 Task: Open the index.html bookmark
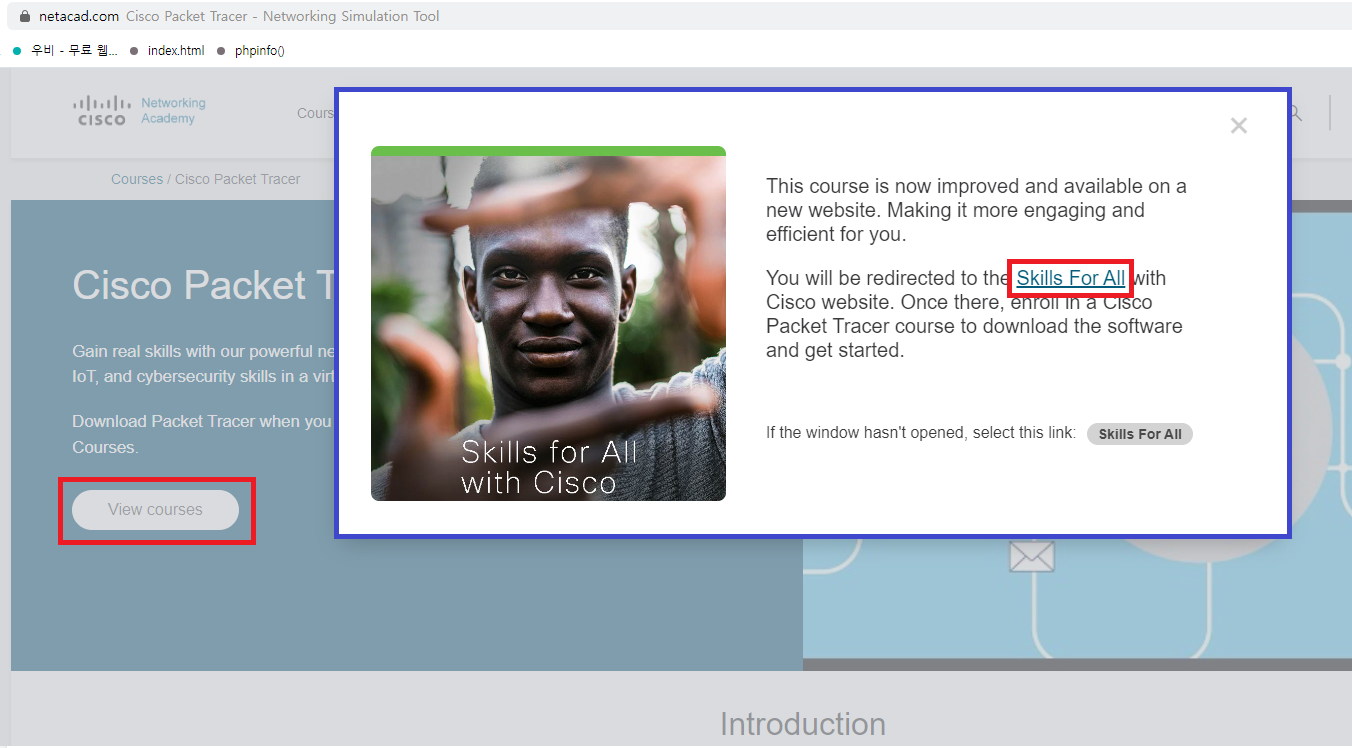[x=167, y=50]
